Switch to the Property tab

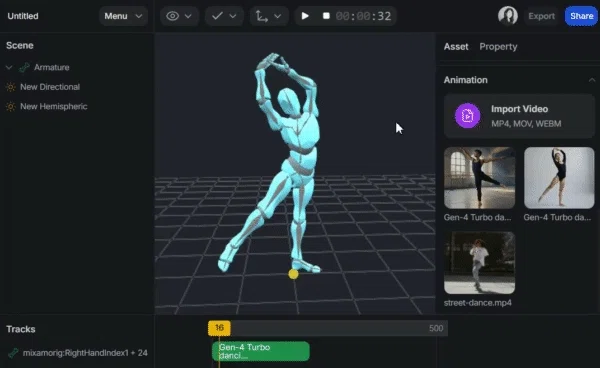pyautogui.click(x=498, y=47)
